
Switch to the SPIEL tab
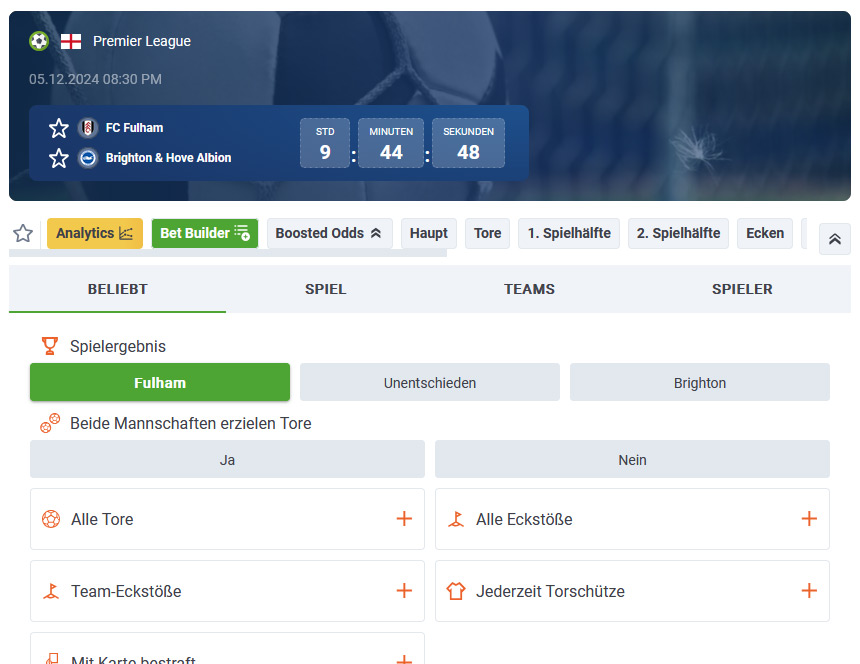(x=326, y=289)
